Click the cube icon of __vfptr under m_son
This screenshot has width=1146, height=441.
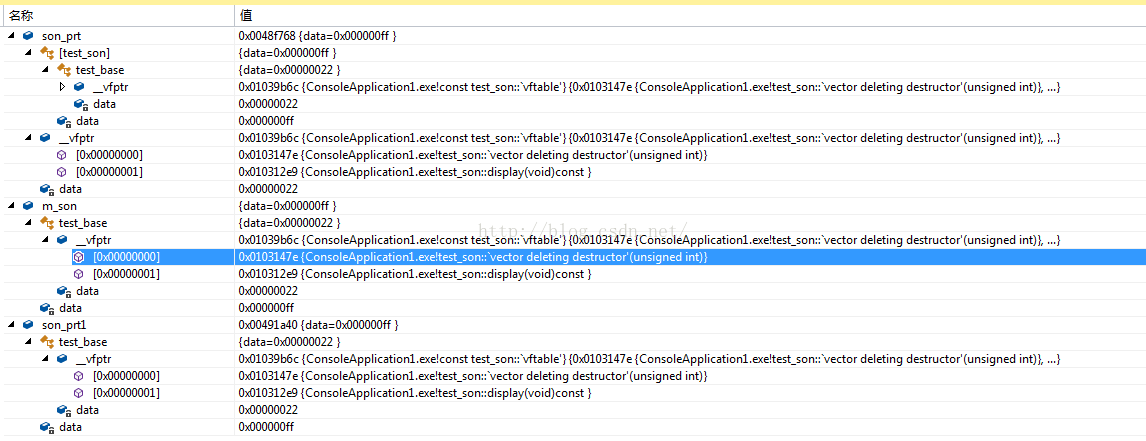[x=62, y=240]
